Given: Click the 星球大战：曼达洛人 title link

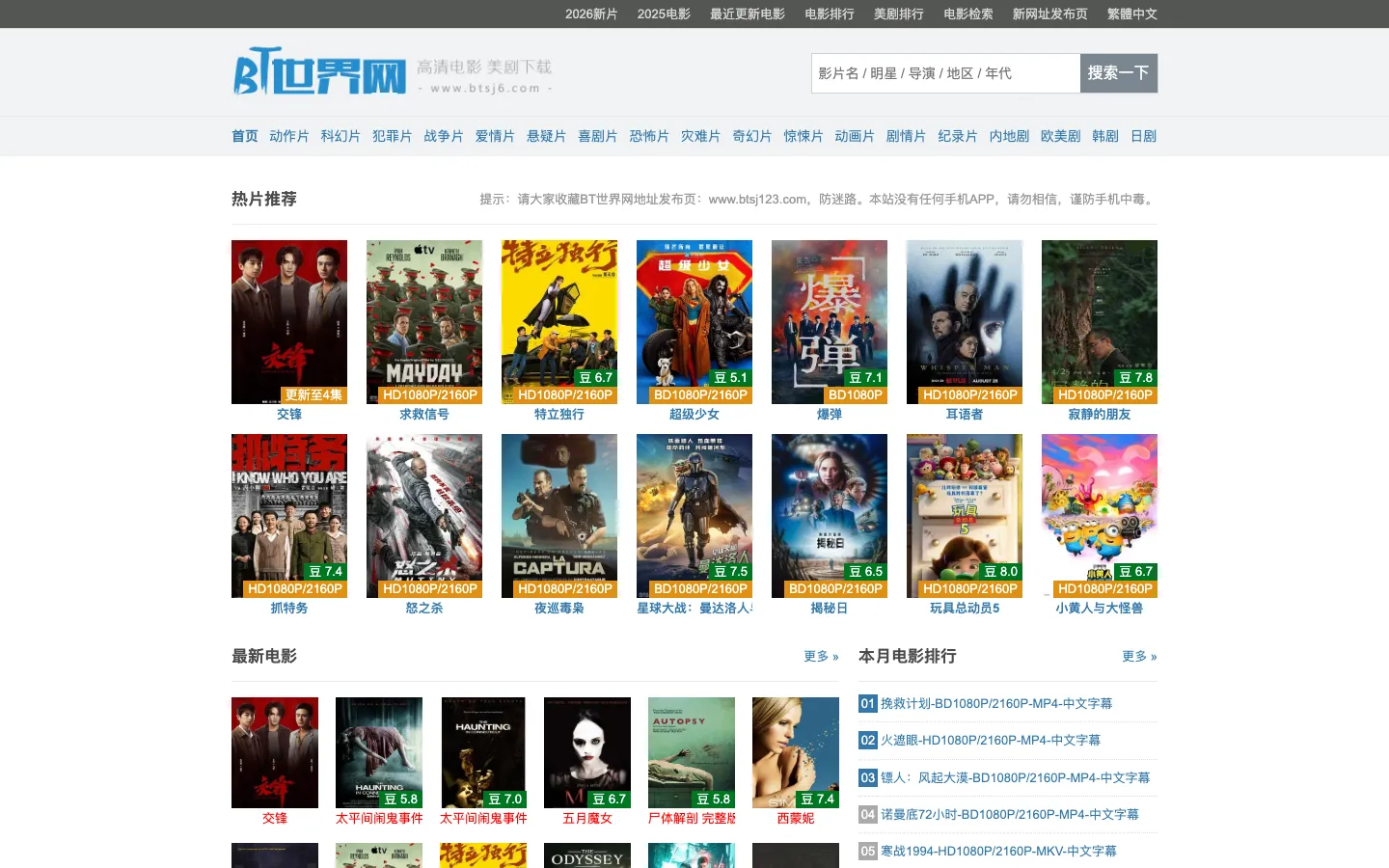Looking at the screenshot, I should tap(694, 608).
